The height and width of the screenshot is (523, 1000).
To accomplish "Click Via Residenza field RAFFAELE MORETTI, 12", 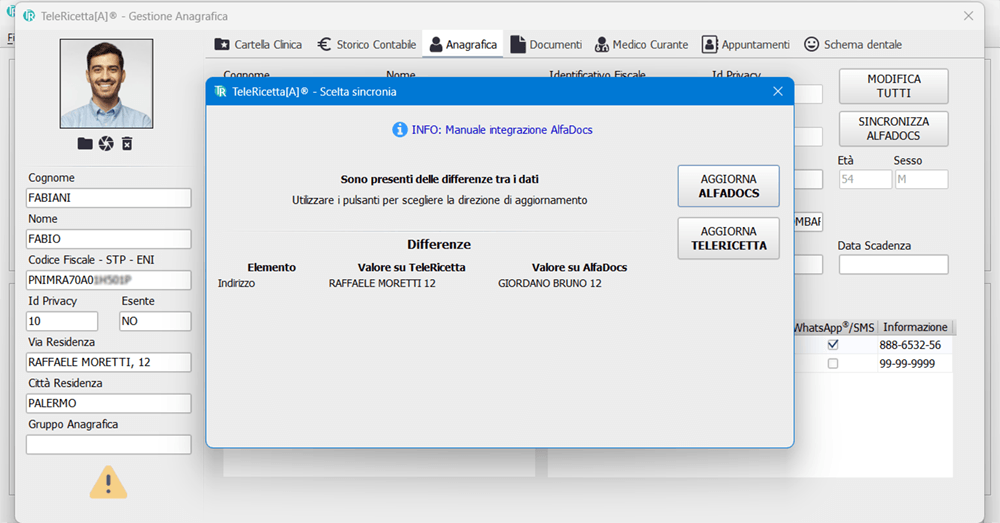I will tap(108, 362).
